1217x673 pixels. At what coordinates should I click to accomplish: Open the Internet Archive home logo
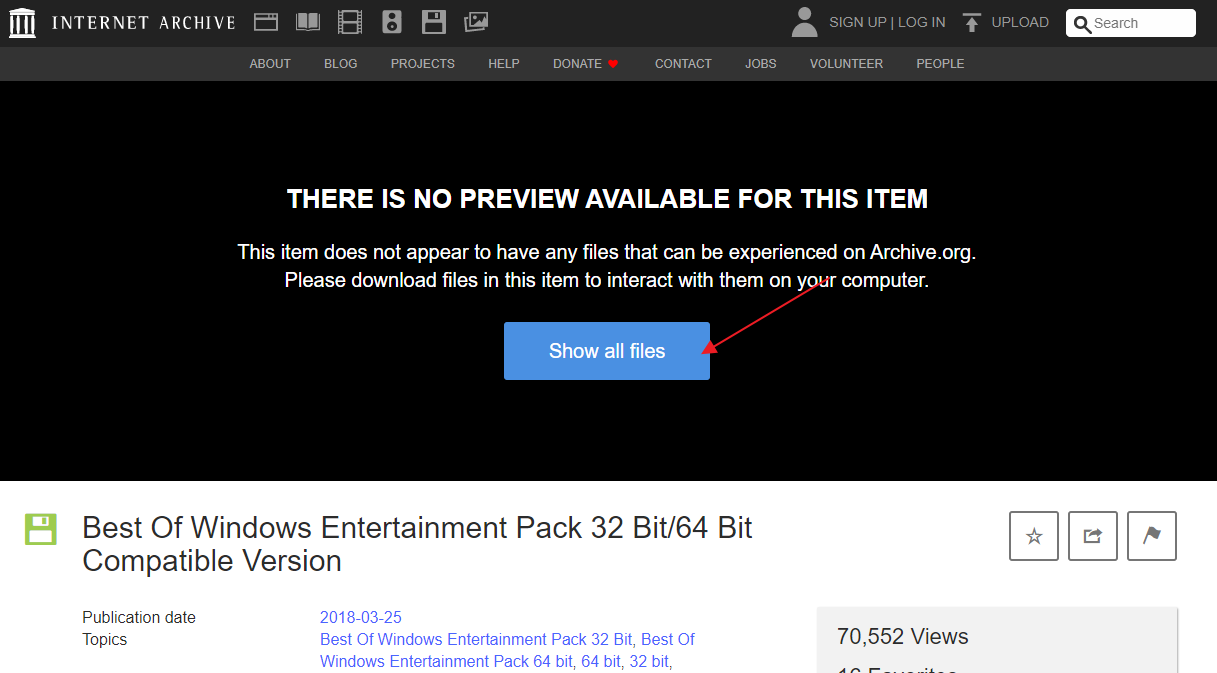pos(22,22)
